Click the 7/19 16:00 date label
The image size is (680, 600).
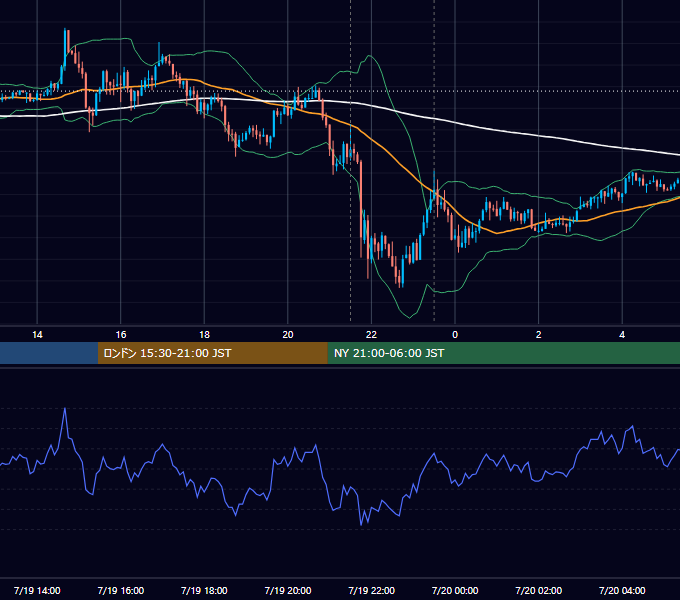[x=121, y=590]
